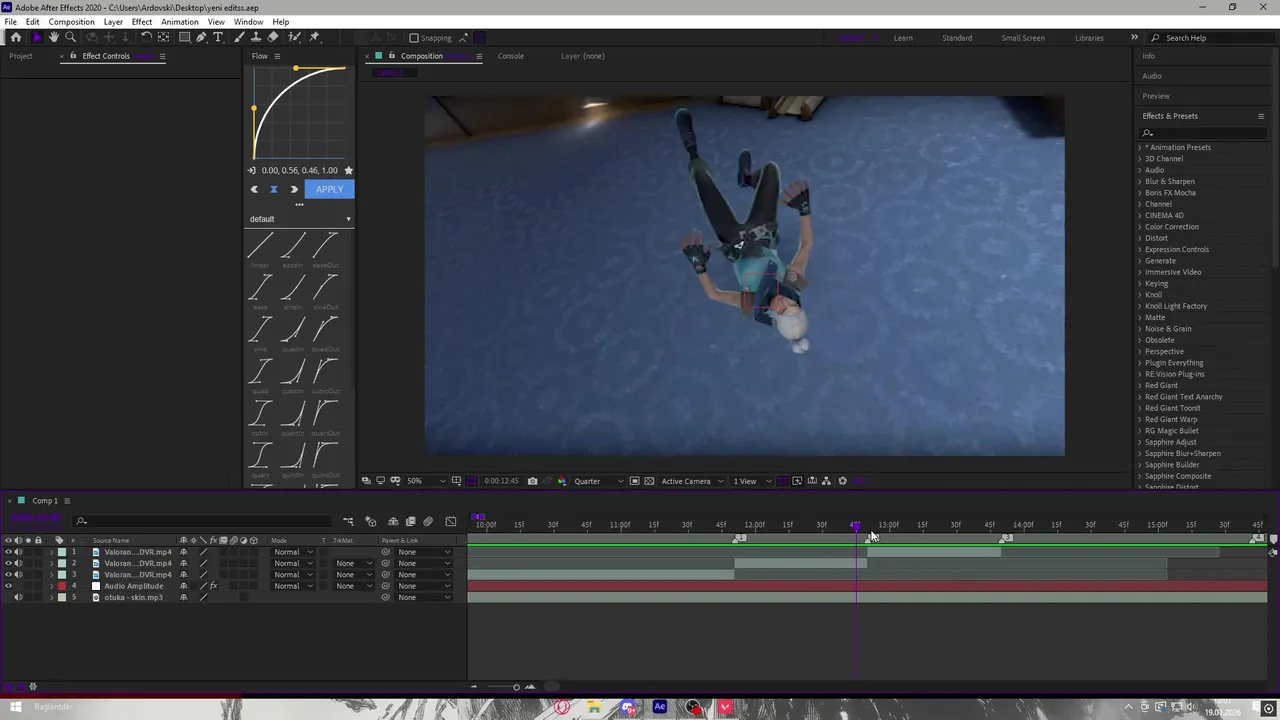
Task: Open the Composition menu
Action: pyautogui.click(x=72, y=22)
